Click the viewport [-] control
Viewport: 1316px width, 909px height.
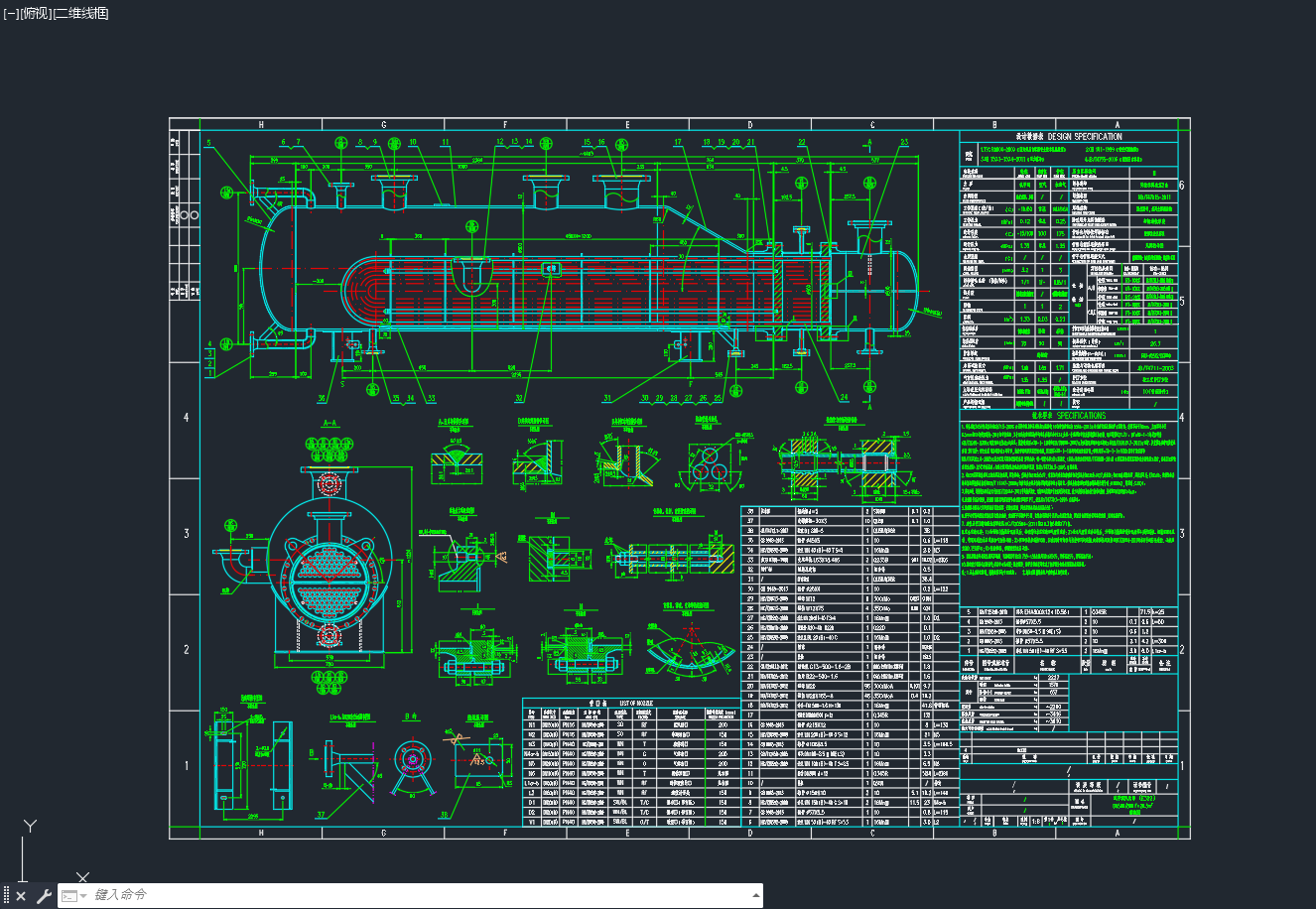(11, 13)
